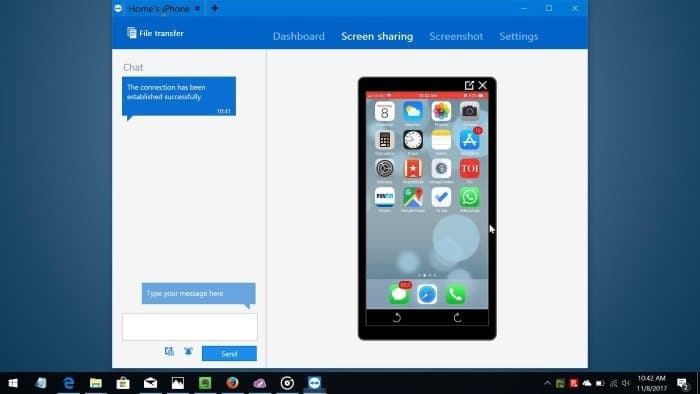Launch Firefox from taskbar

click(x=232, y=383)
